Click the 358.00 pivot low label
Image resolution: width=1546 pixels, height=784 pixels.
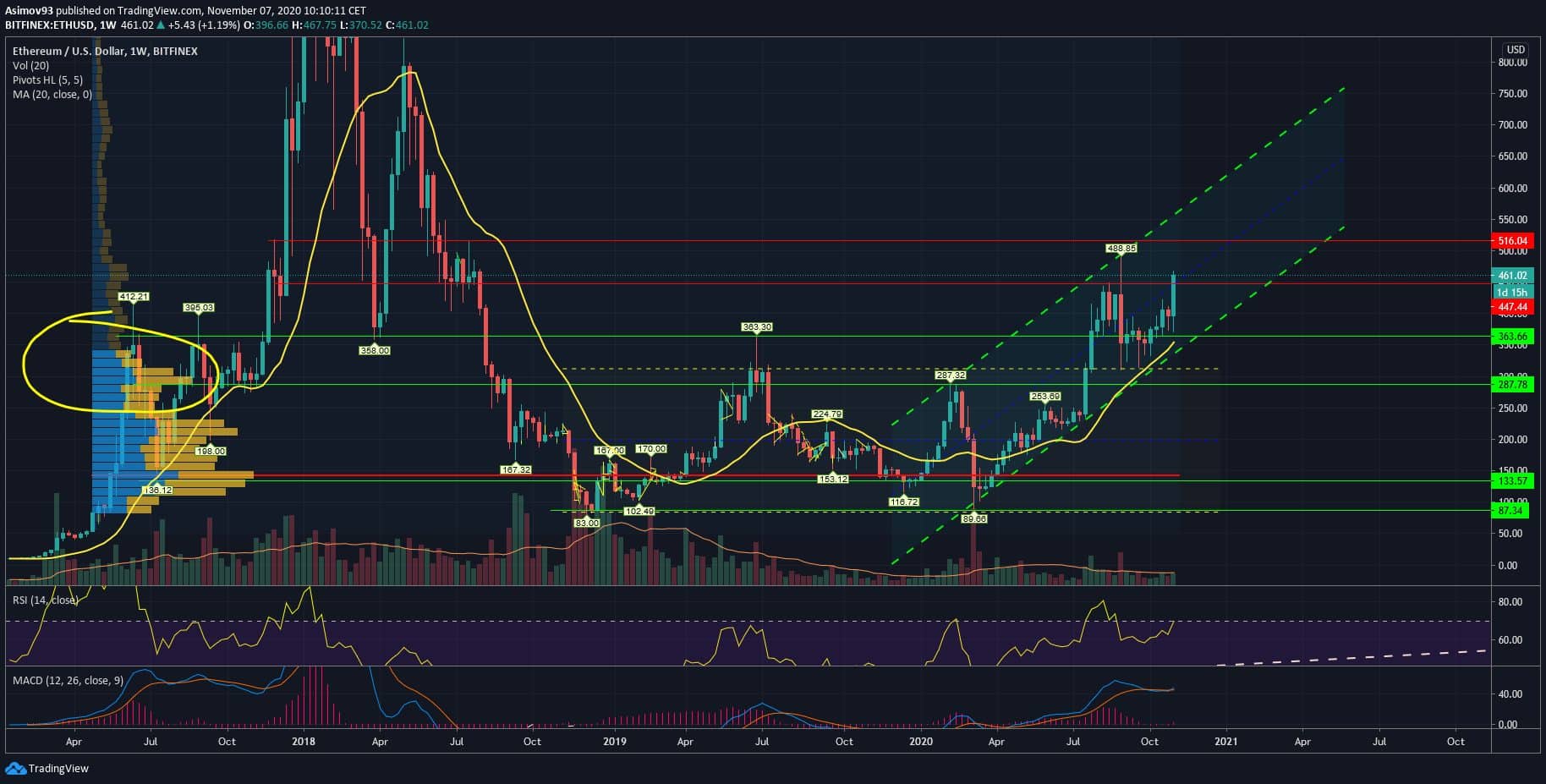[375, 350]
